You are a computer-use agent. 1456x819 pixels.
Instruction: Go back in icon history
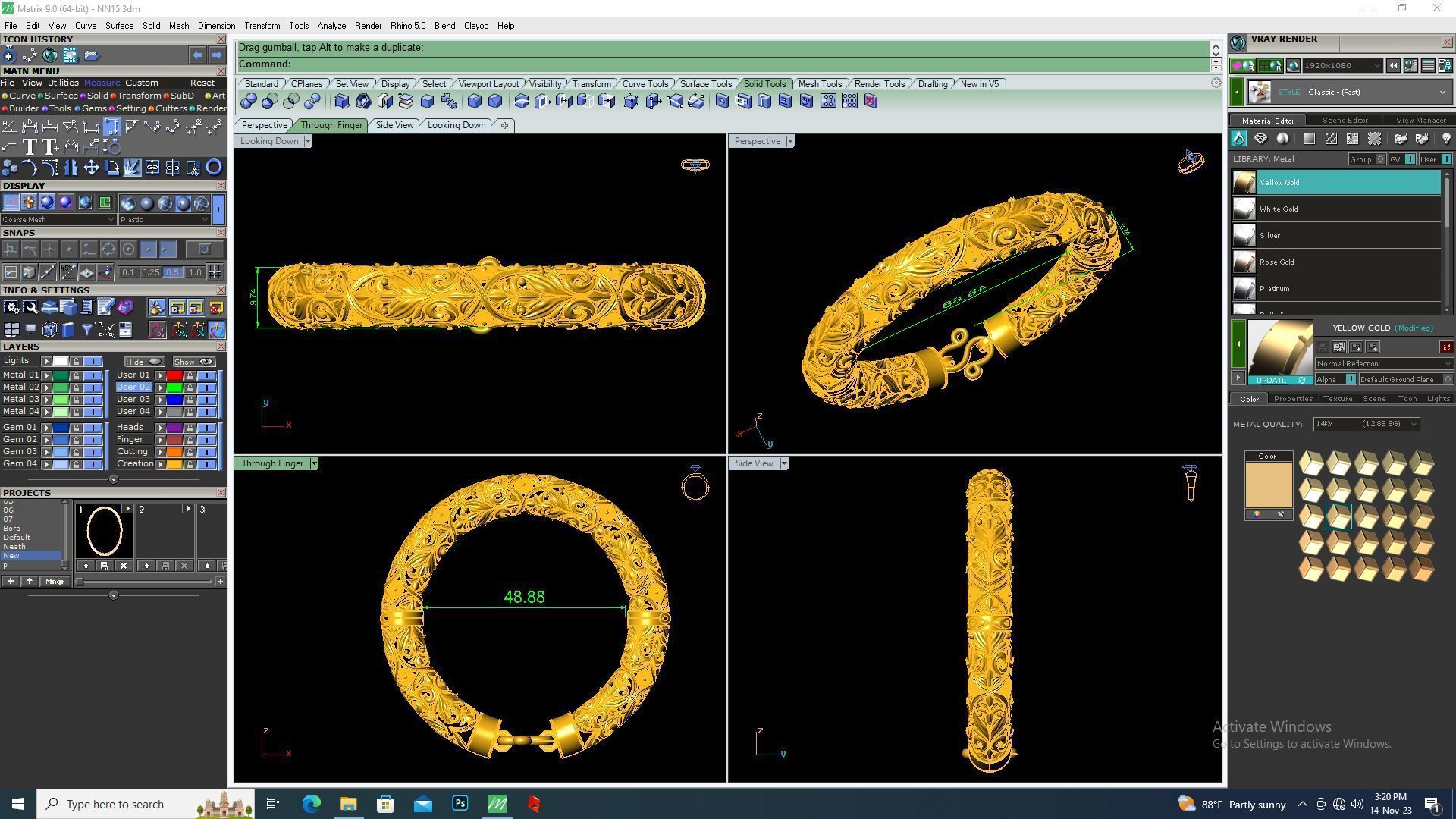point(197,55)
